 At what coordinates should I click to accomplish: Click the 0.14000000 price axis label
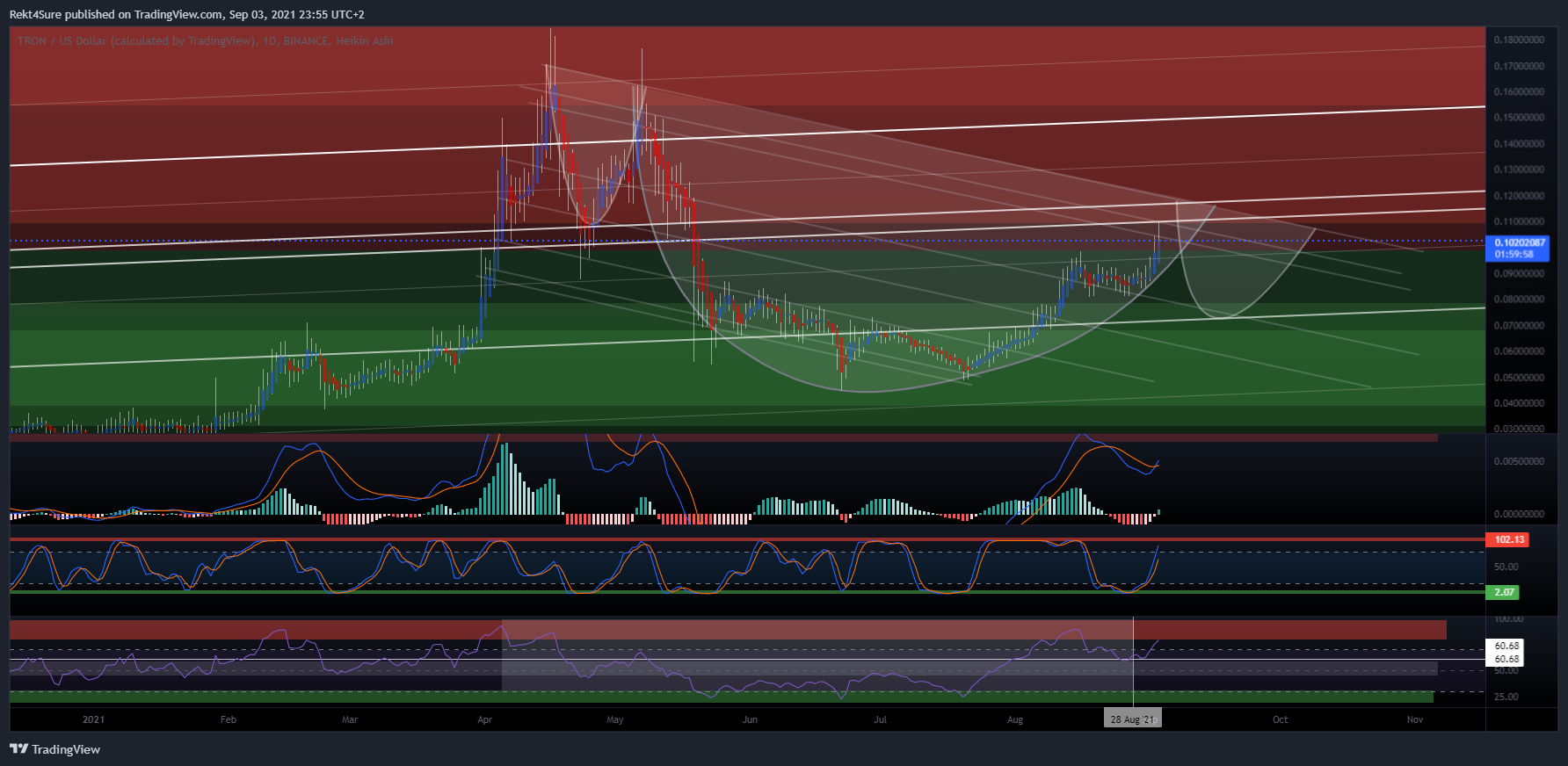[1519, 143]
